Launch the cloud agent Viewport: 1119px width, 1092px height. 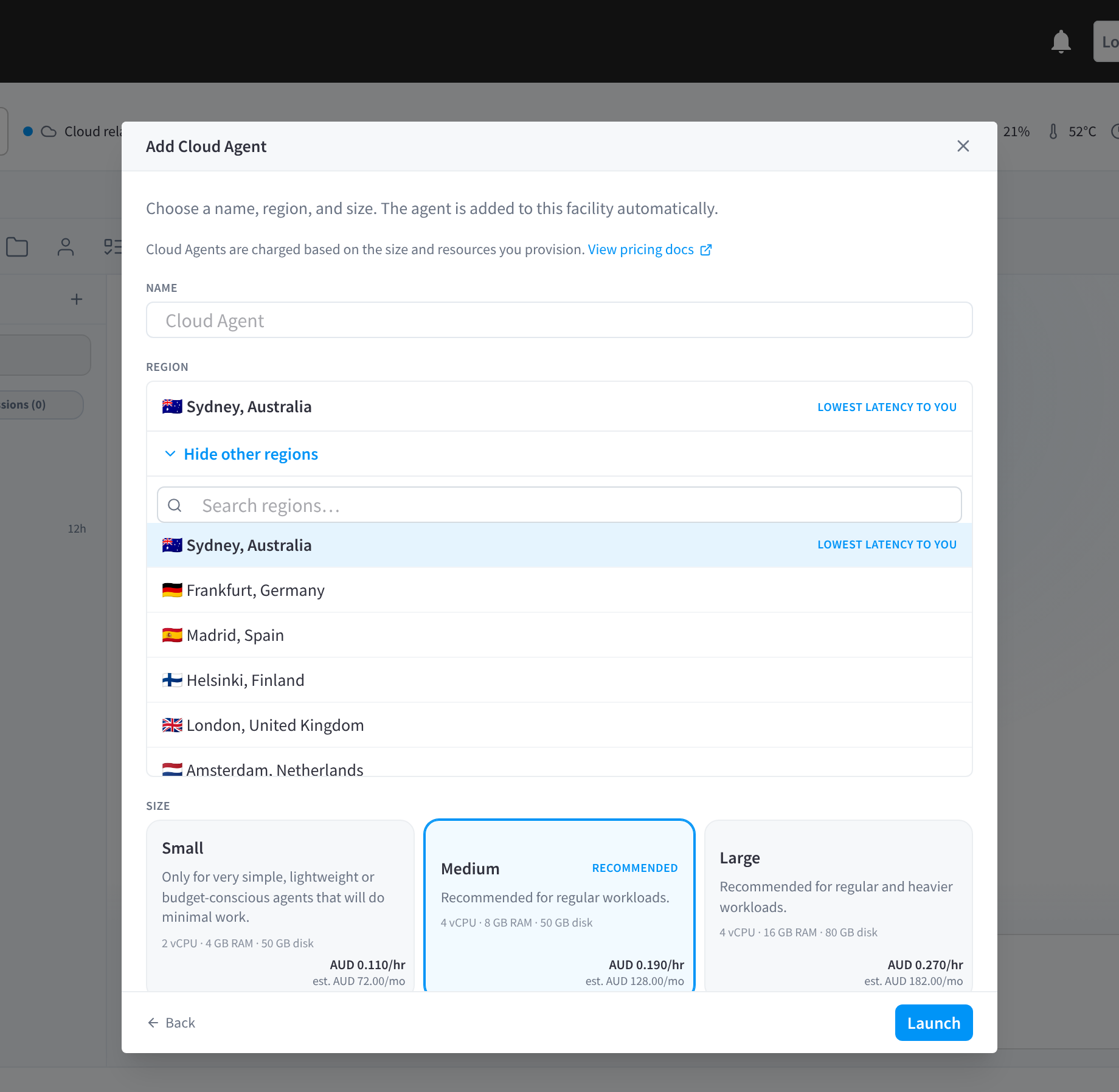[934, 1023]
